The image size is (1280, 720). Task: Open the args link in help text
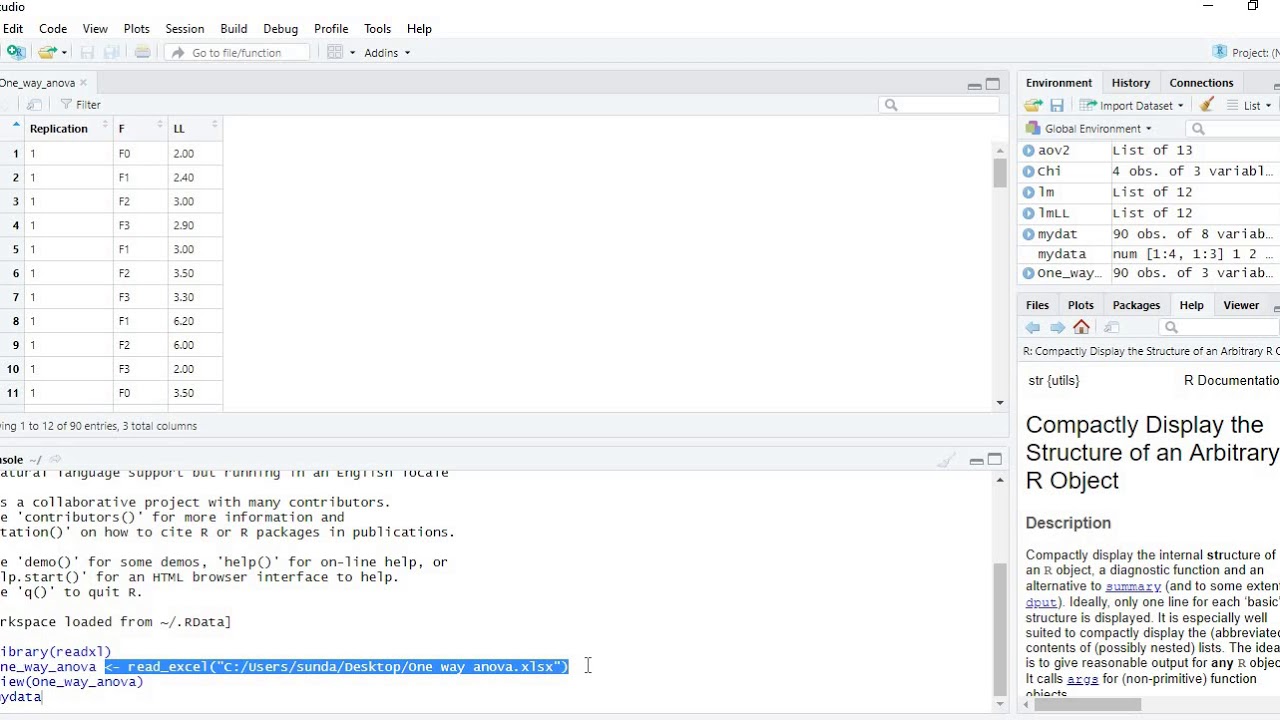[x=1082, y=679]
